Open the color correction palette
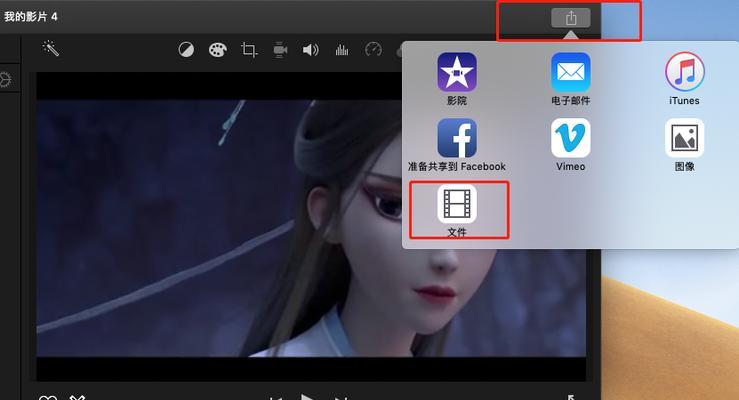739x400 pixels. click(x=218, y=49)
